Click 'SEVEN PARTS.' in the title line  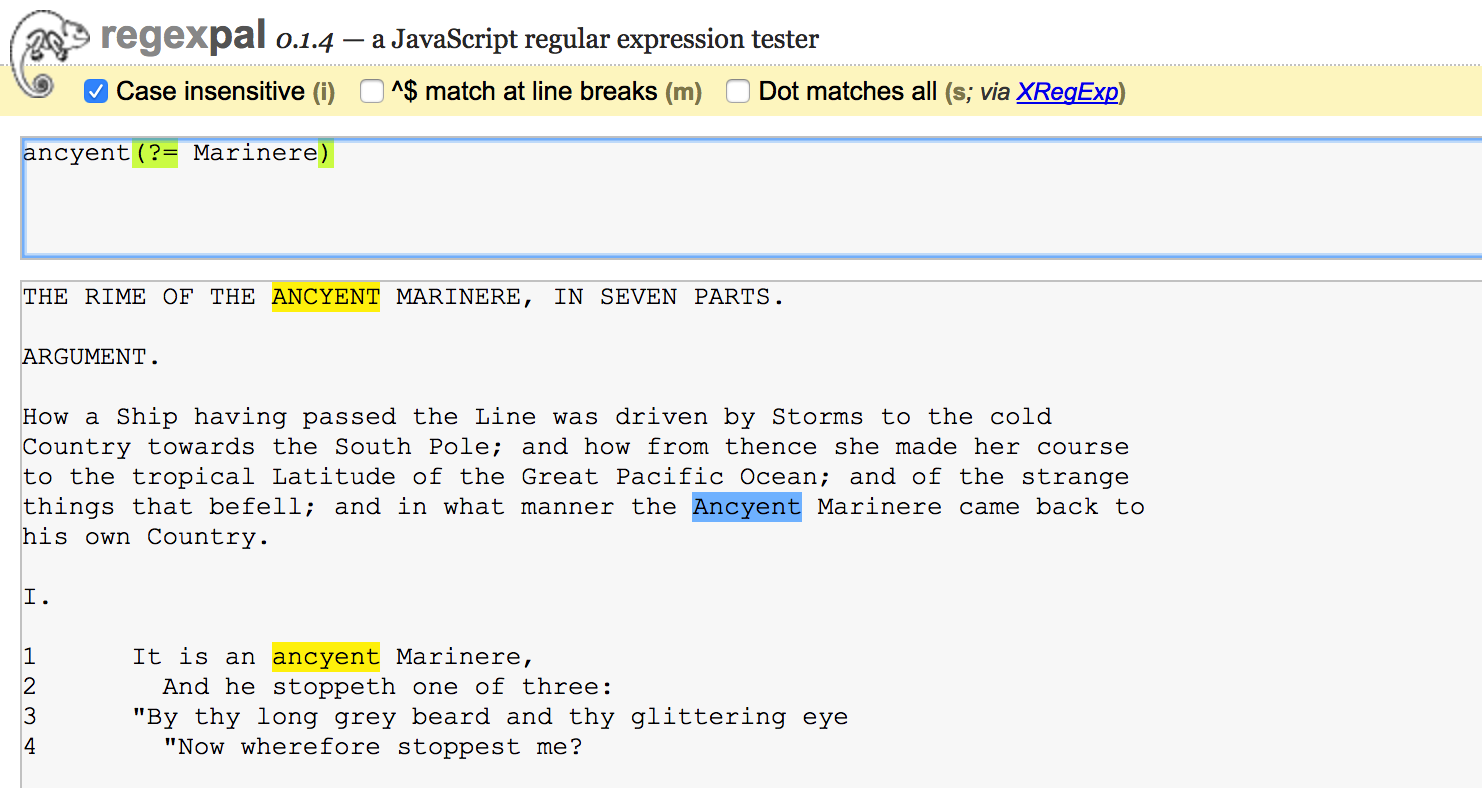click(692, 297)
